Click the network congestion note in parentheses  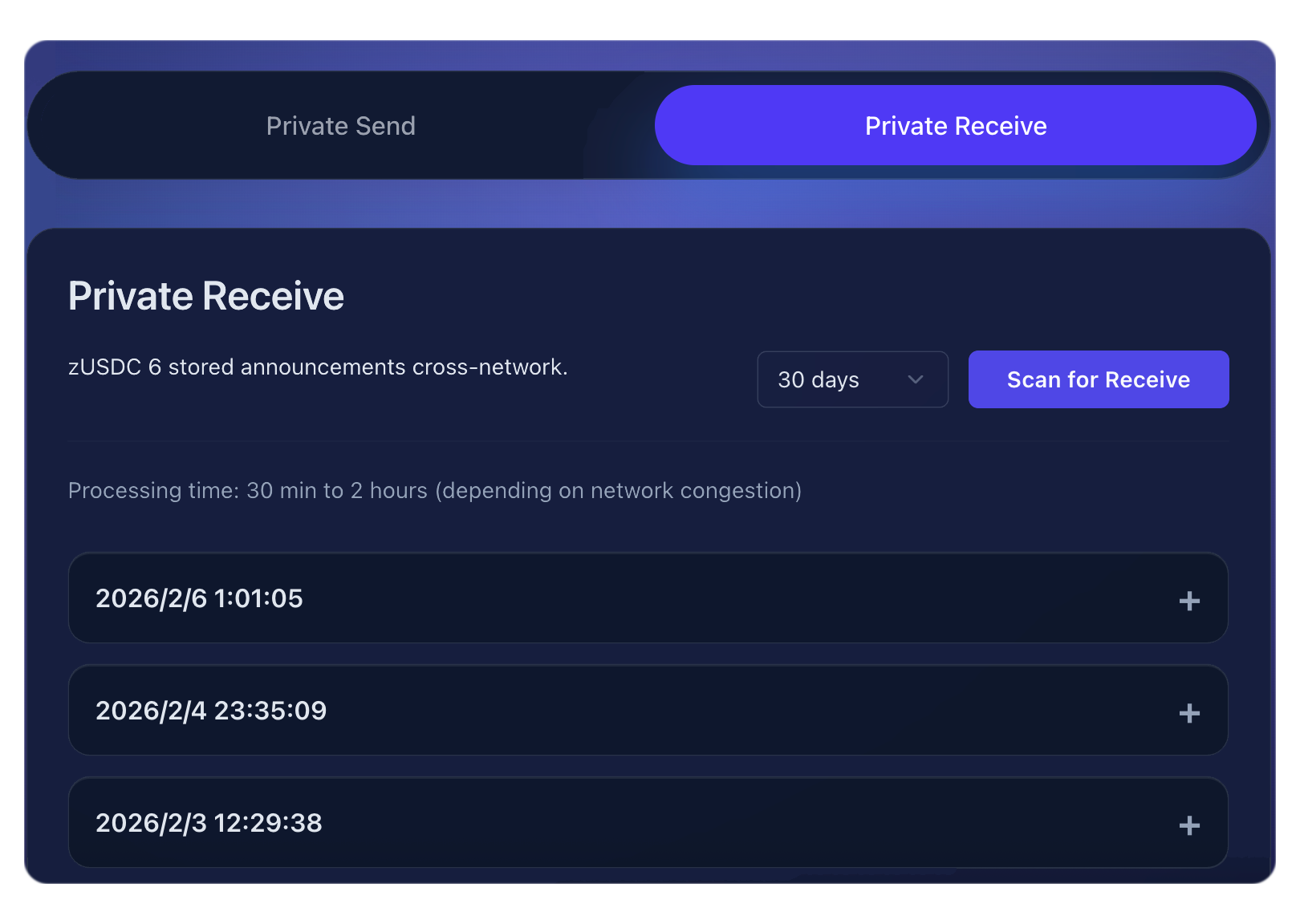click(x=618, y=490)
